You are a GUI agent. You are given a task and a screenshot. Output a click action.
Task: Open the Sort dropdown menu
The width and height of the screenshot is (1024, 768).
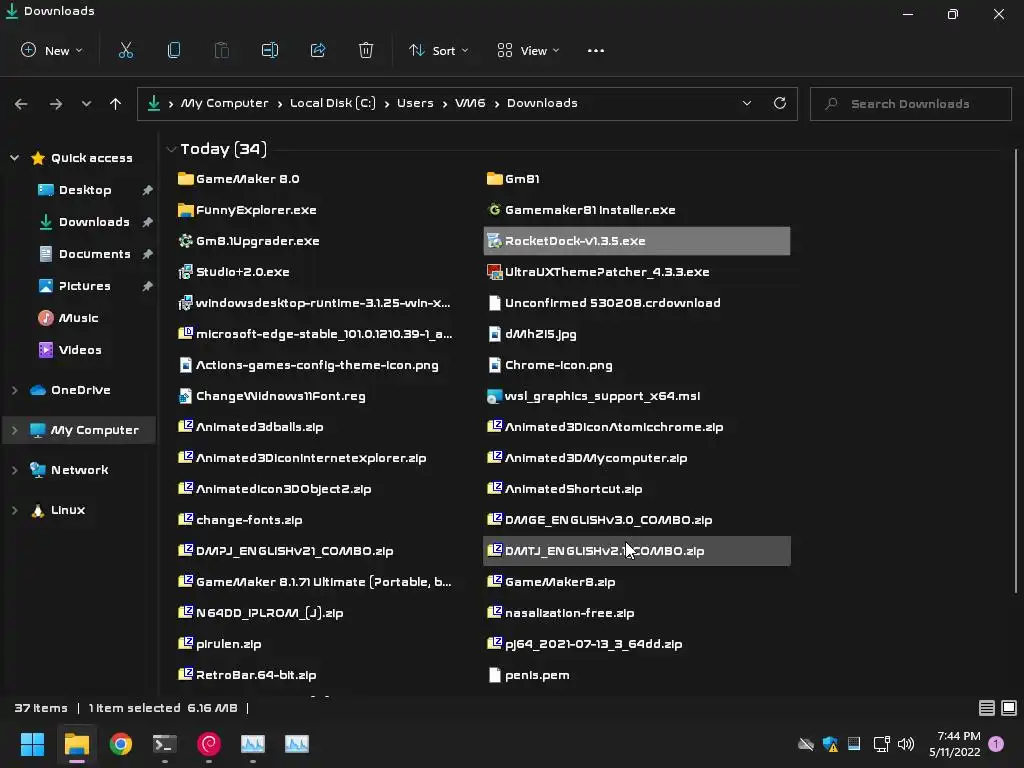[x=439, y=50]
